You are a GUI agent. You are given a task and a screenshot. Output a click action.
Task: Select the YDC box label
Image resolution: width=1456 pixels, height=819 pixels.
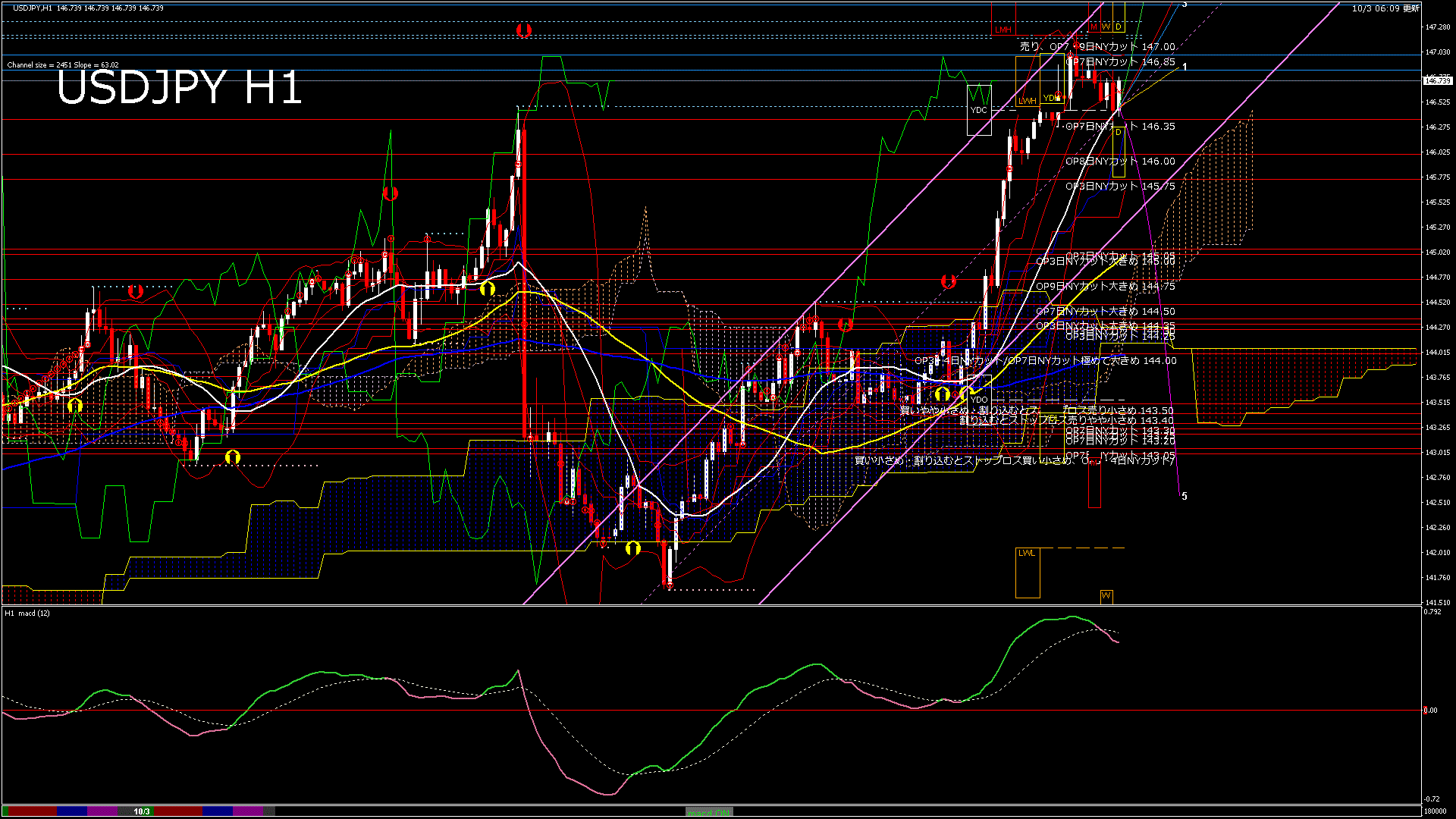[979, 110]
